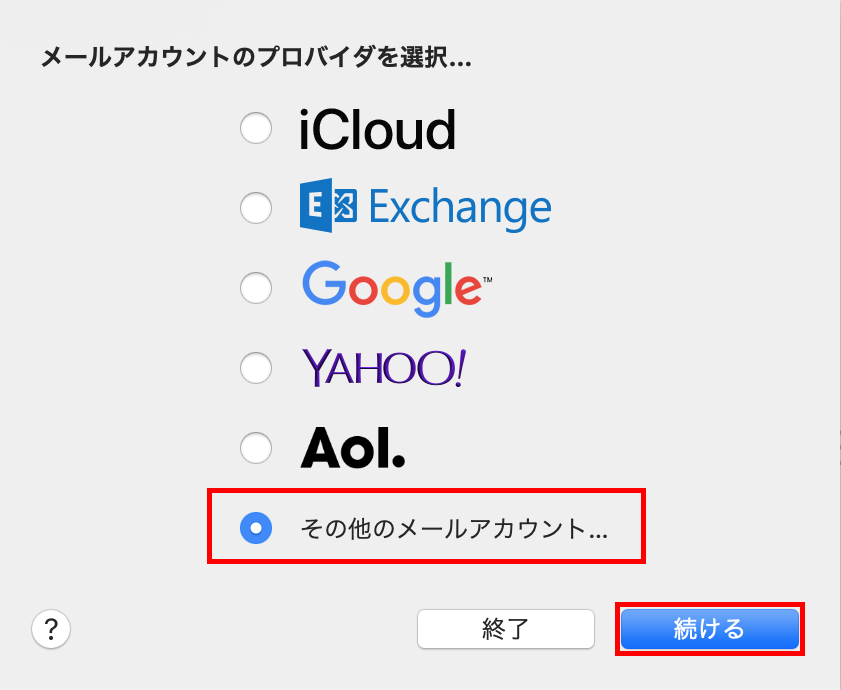Select the Aol radio button
This screenshot has height=690, width=841.
click(x=256, y=447)
